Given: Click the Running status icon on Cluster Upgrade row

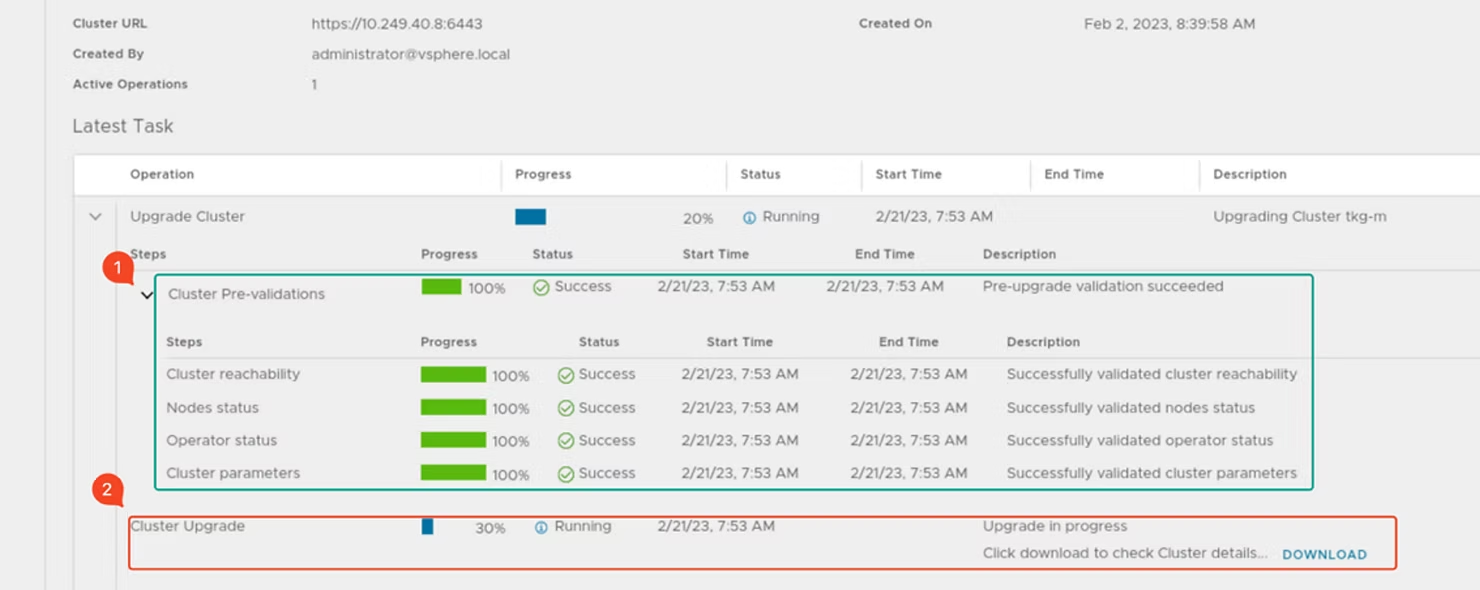Looking at the screenshot, I should 539,526.
